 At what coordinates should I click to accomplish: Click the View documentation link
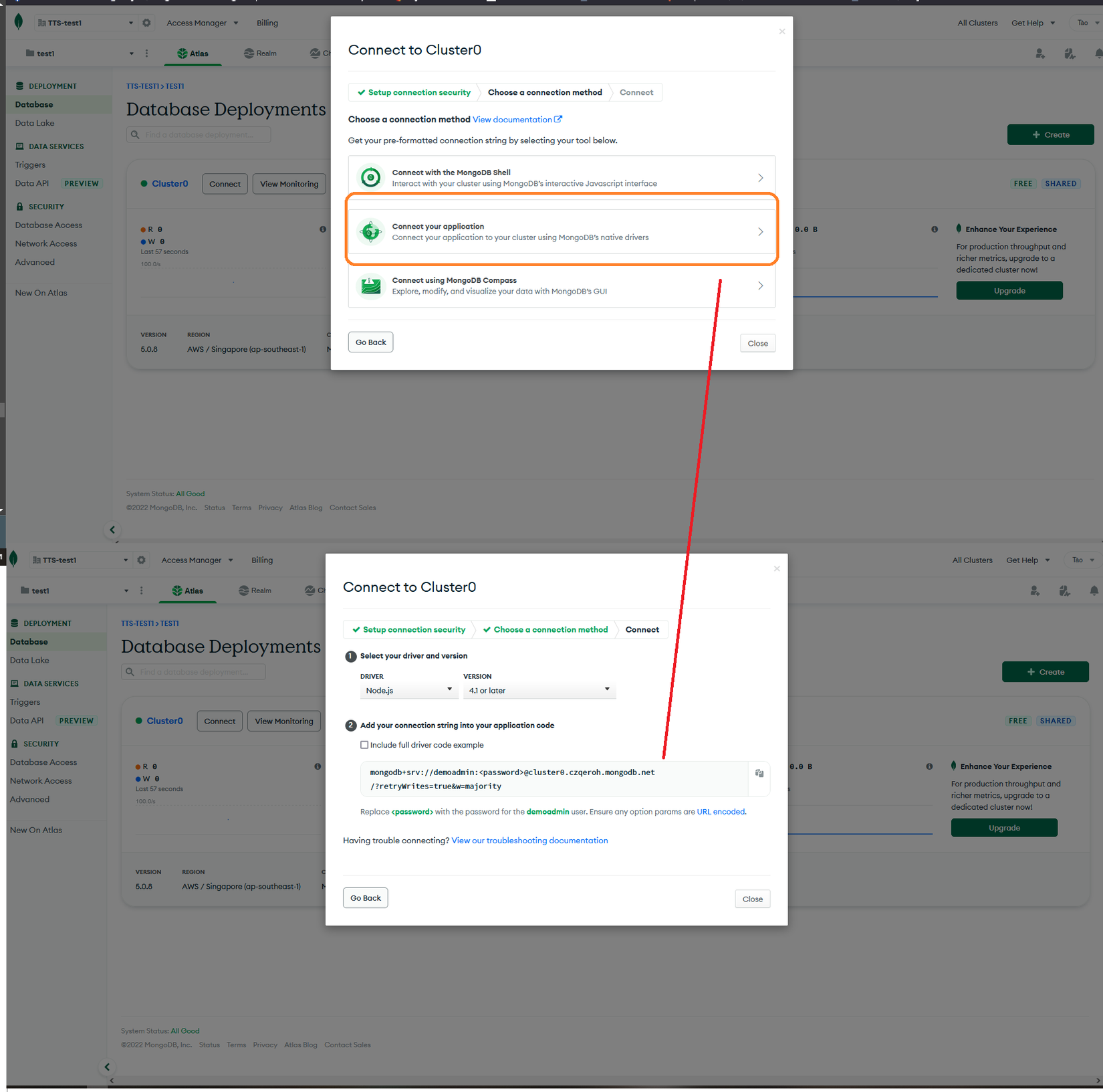pyautogui.click(x=517, y=120)
